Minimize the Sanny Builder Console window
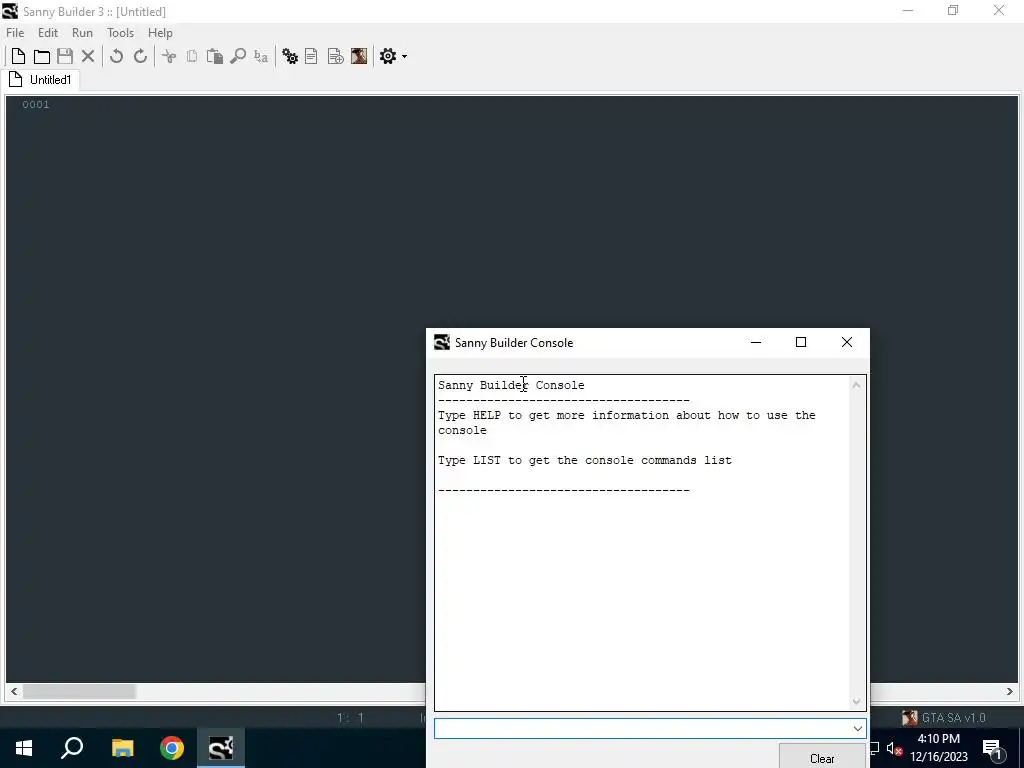1024x768 pixels. tap(756, 342)
